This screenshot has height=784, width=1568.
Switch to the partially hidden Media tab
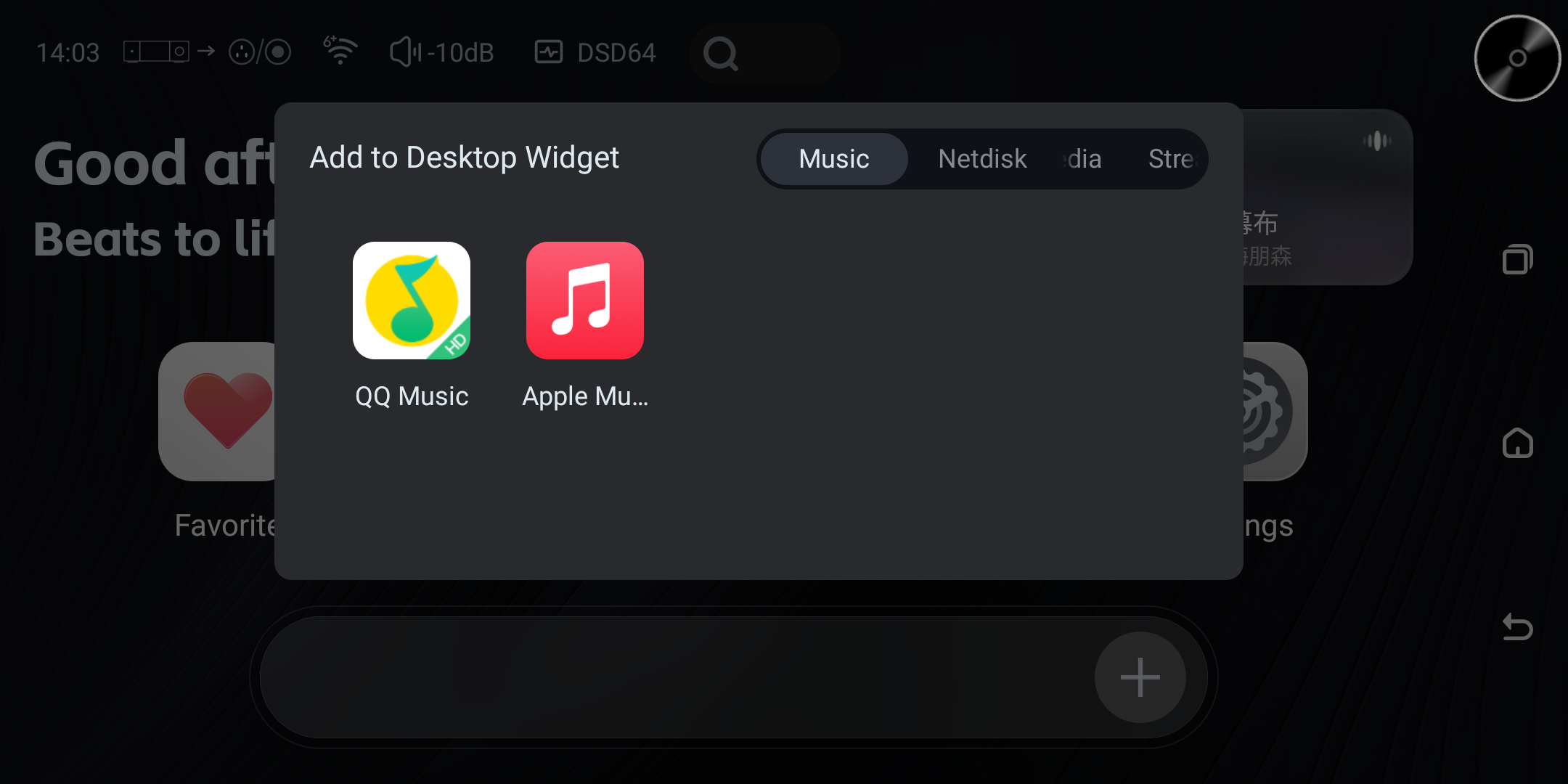(1083, 159)
